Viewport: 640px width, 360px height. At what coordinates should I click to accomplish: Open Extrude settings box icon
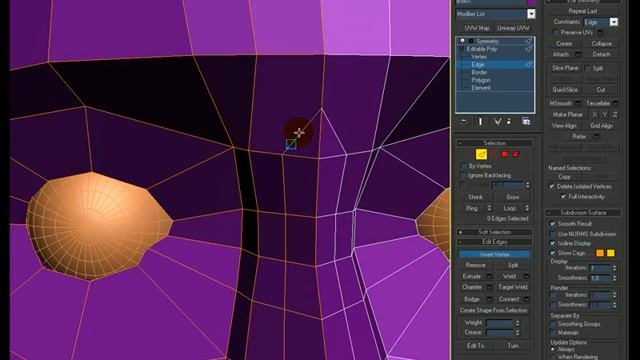coord(489,276)
